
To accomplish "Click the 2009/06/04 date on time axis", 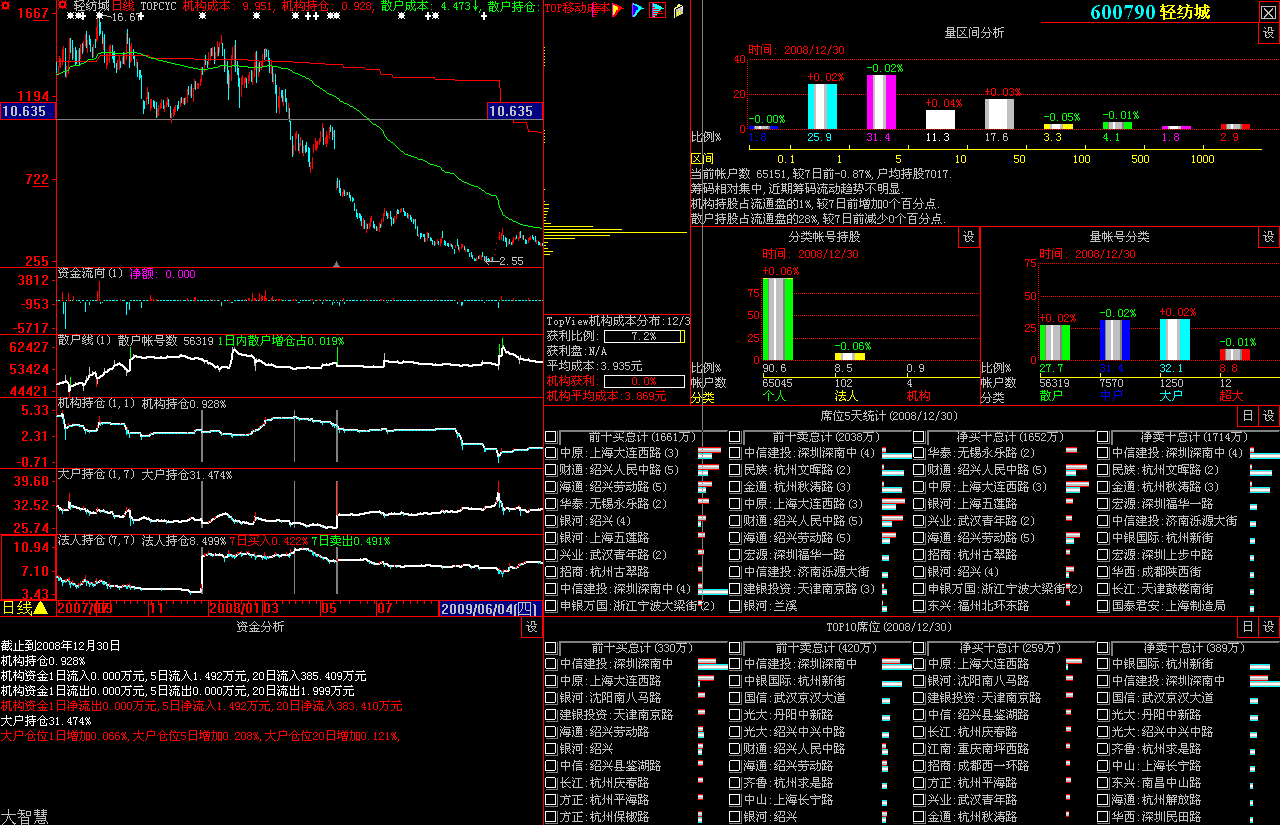I will point(478,608).
